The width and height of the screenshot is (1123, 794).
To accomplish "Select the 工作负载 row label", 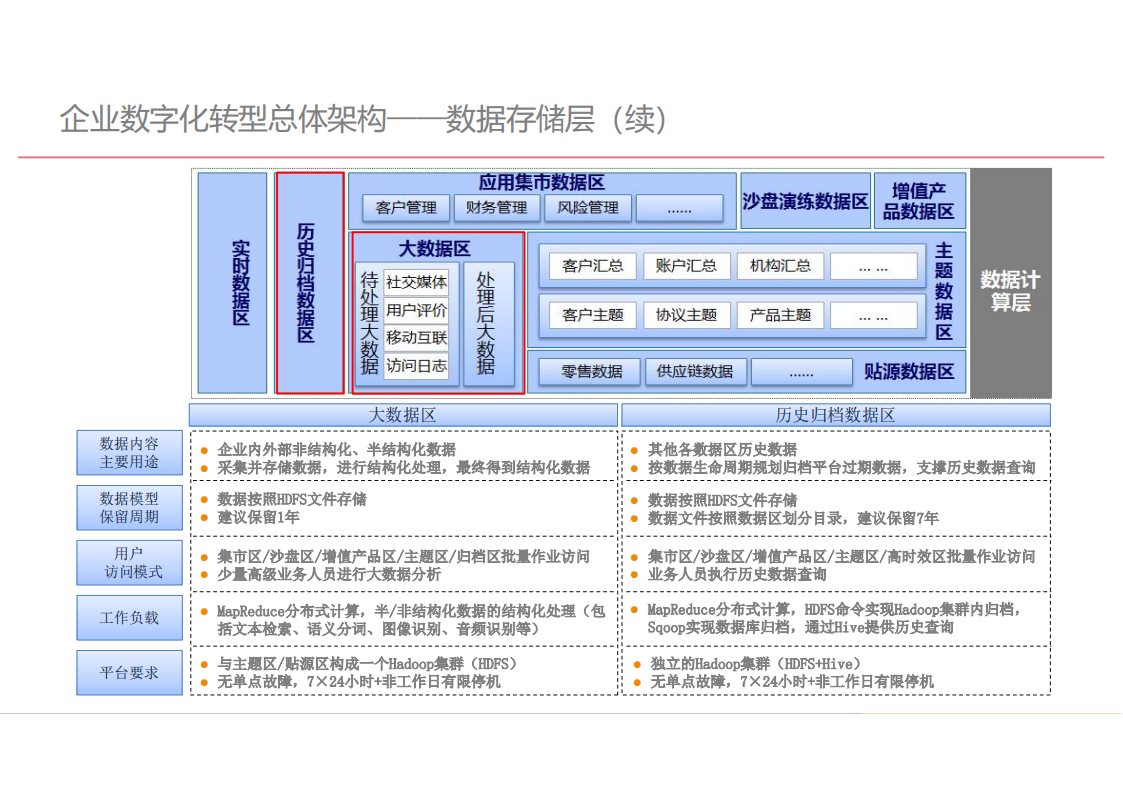I will tap(130, 618).
